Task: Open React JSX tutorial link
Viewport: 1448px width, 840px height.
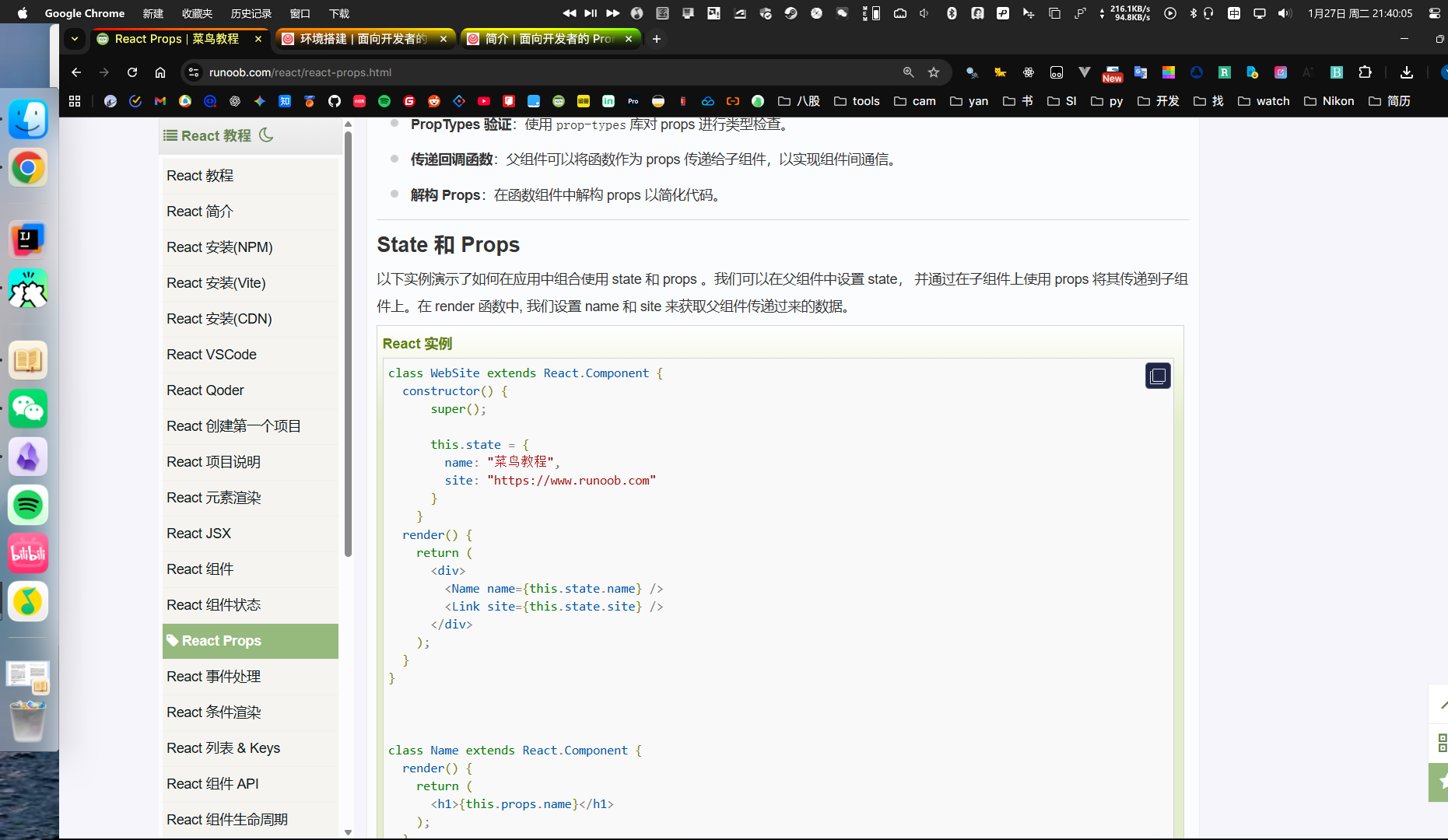Action: point(198,534)
